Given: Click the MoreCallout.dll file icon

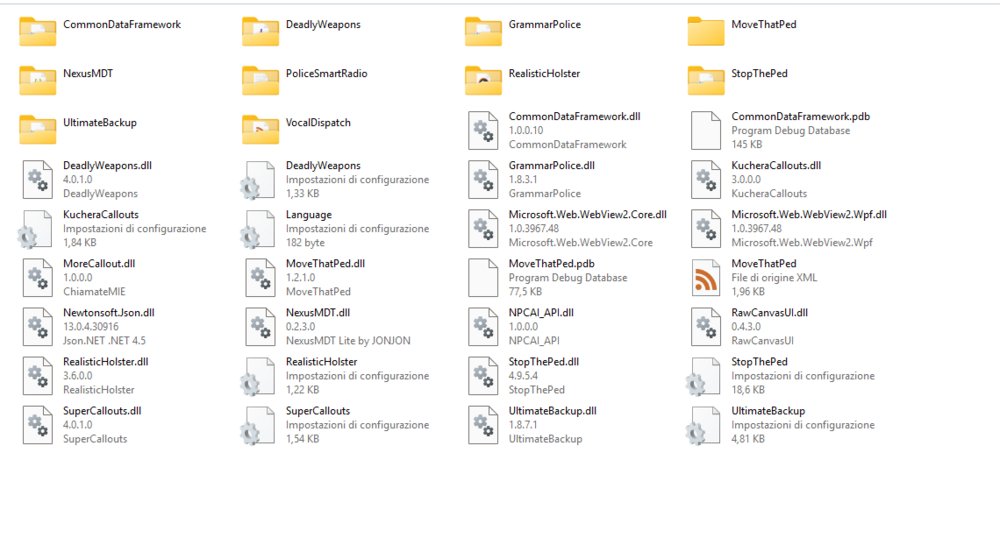Looking at the screenshot, I should [x=38, y=277].
